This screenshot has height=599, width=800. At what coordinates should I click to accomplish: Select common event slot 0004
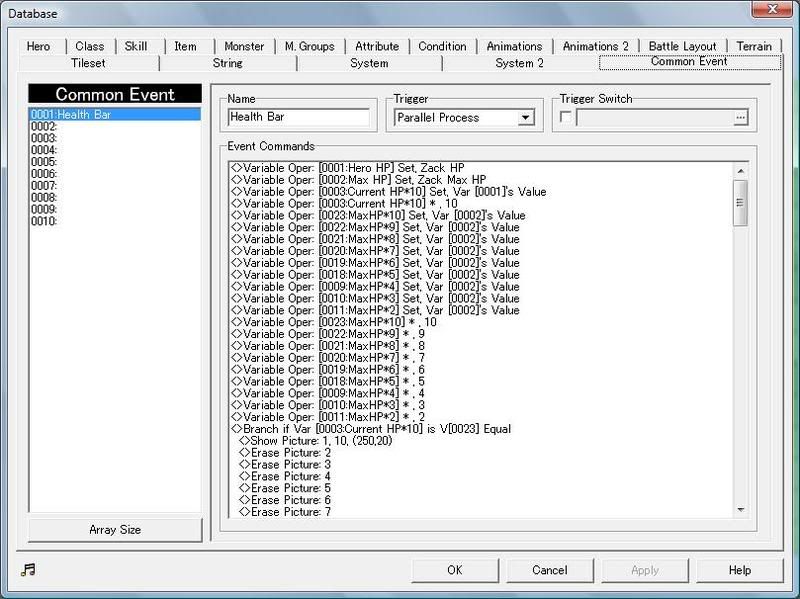tap(115, 150)
